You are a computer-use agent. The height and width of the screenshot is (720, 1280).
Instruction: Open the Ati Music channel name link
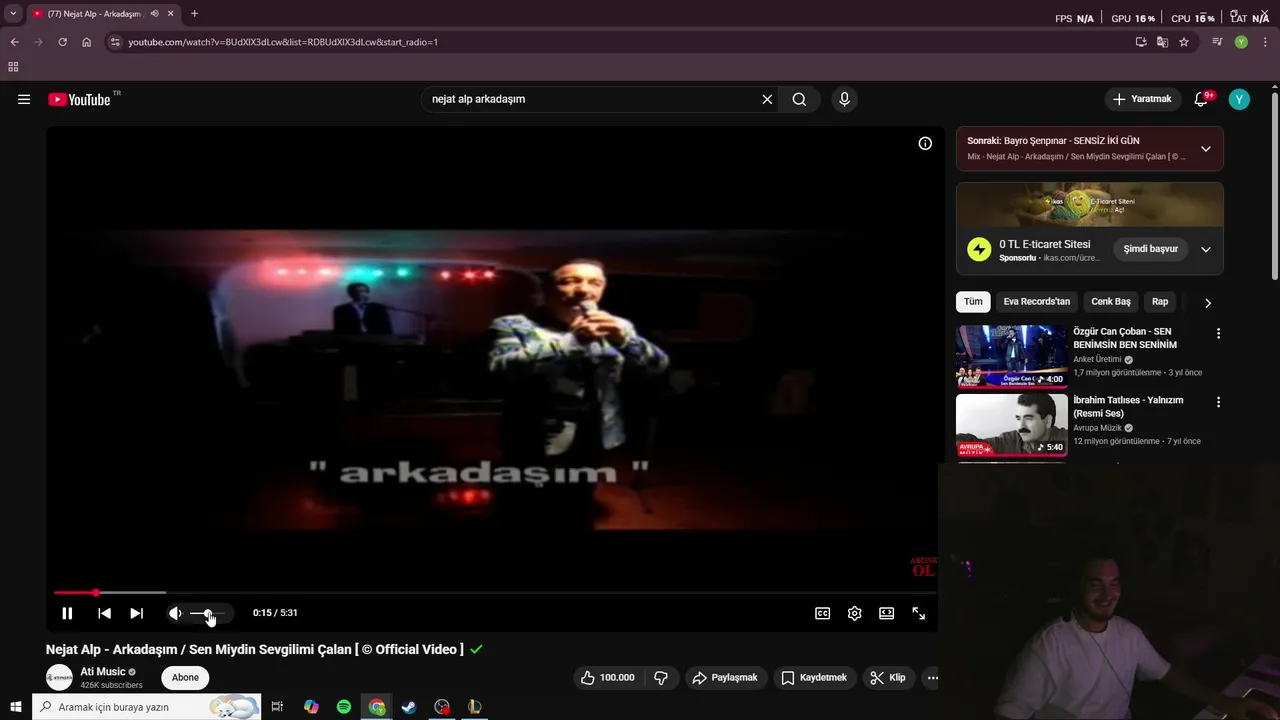[103, 672]
